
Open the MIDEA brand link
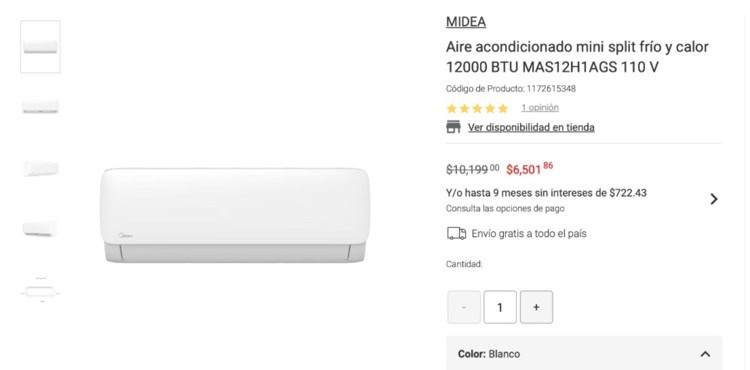coord(466,22)
